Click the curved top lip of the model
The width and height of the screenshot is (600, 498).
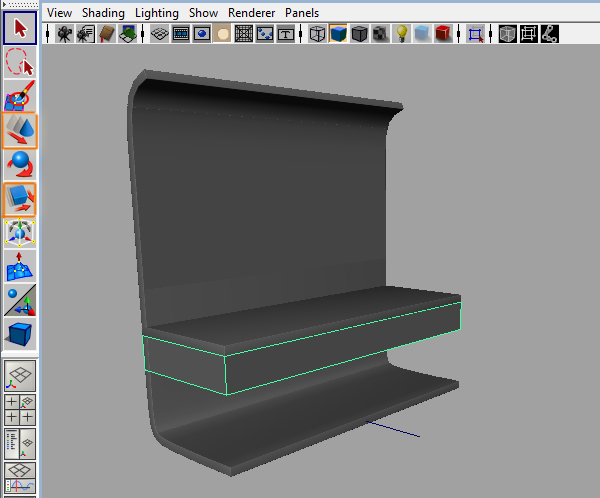tap(268, 92)
